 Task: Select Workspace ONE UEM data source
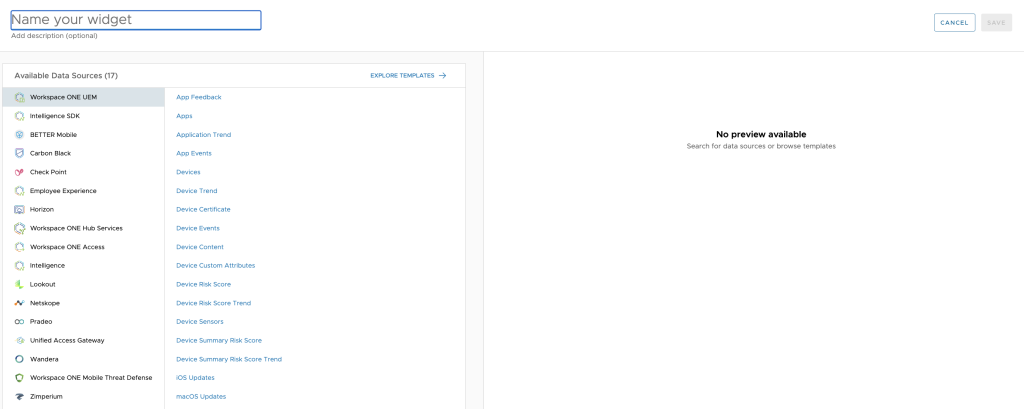coord(84,97)
